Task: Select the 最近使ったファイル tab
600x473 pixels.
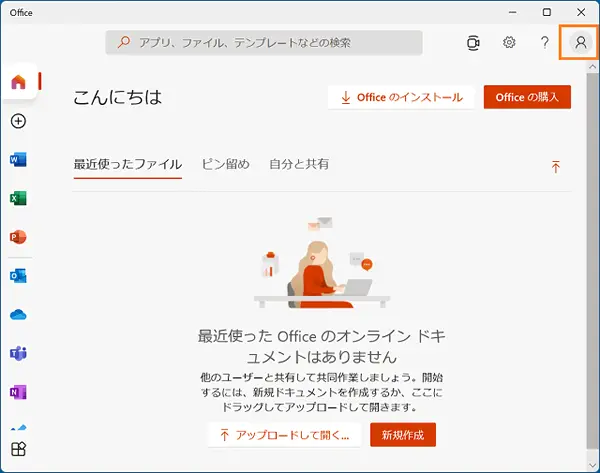Action: pos(128,165)
